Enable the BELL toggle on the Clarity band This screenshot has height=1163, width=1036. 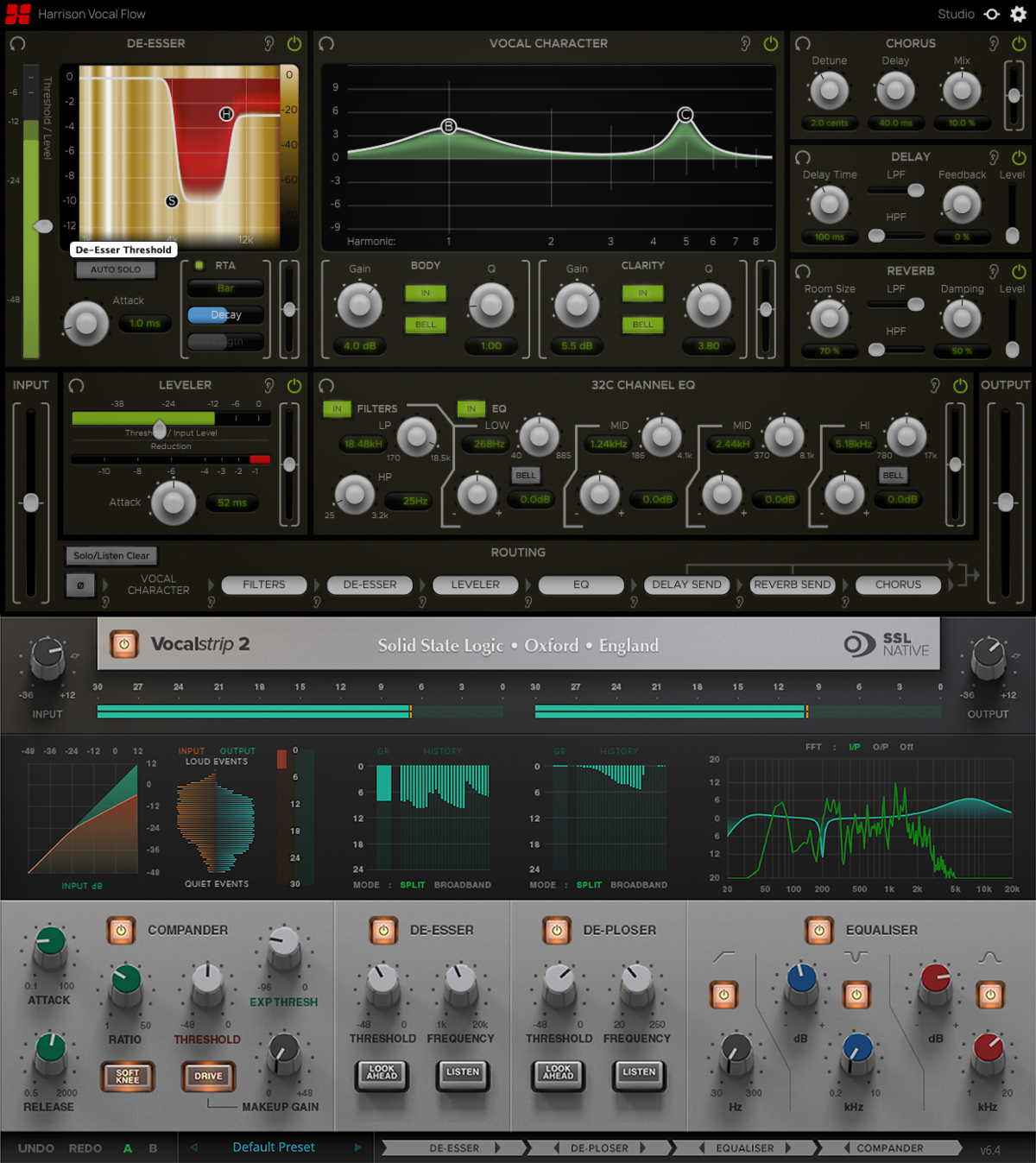click(642, 325)
